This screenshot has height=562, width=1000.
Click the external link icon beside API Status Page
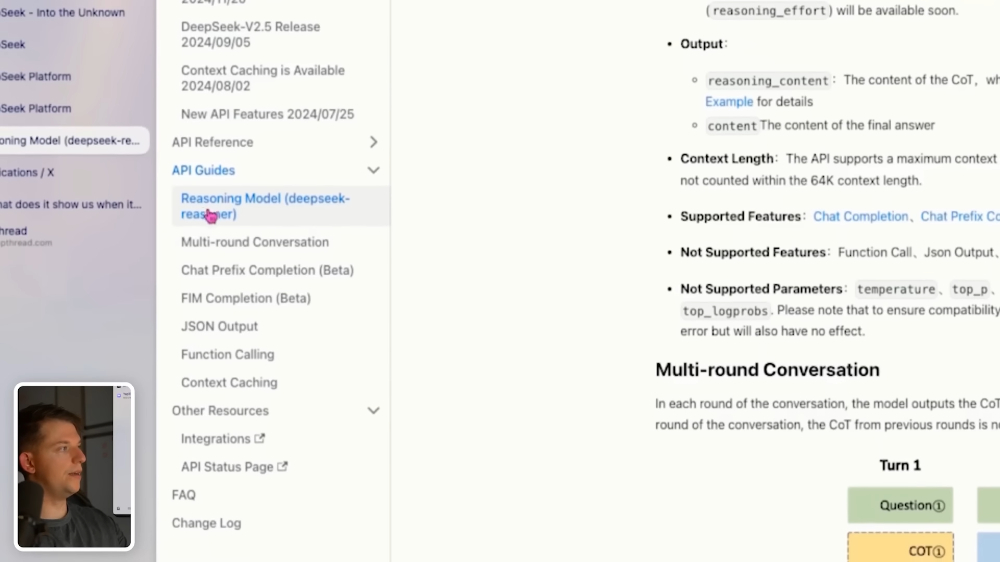(x=283, y=466)
